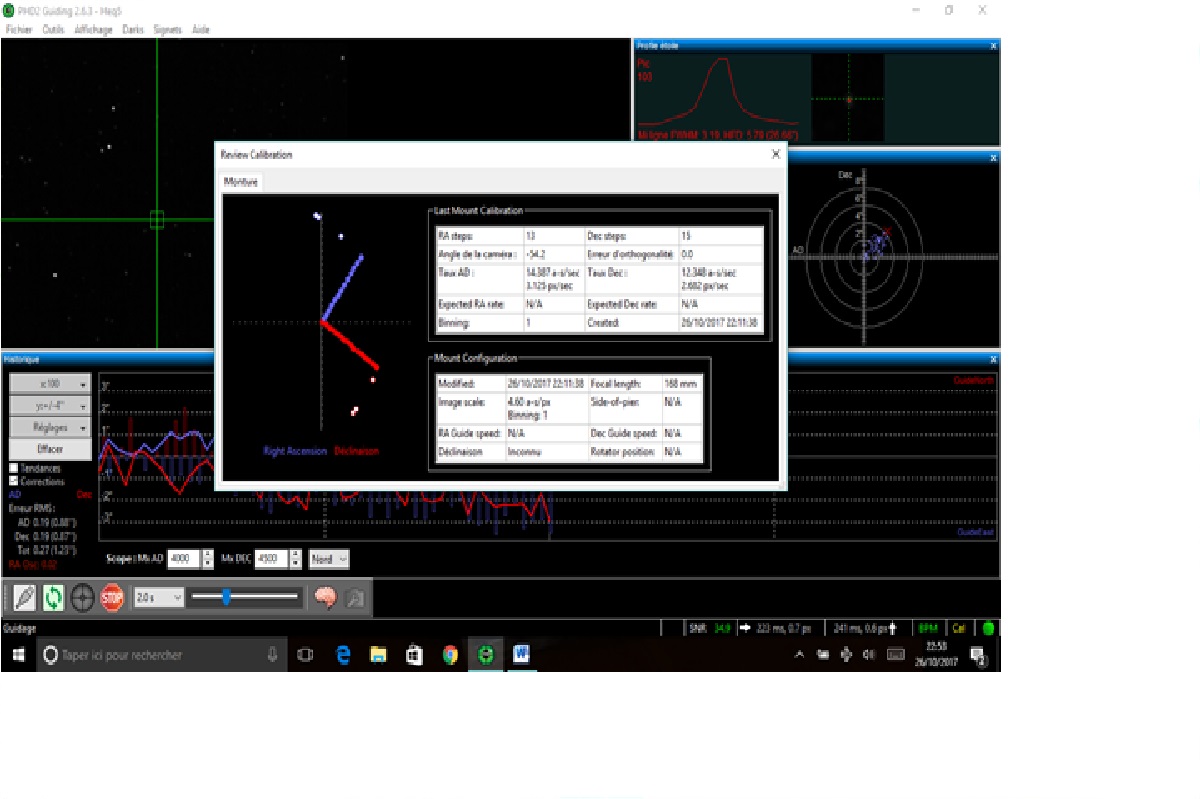Click the Mx AD value field
Image resolution: width=1200 pixels, height=799 pixels.
click(185, 559)
